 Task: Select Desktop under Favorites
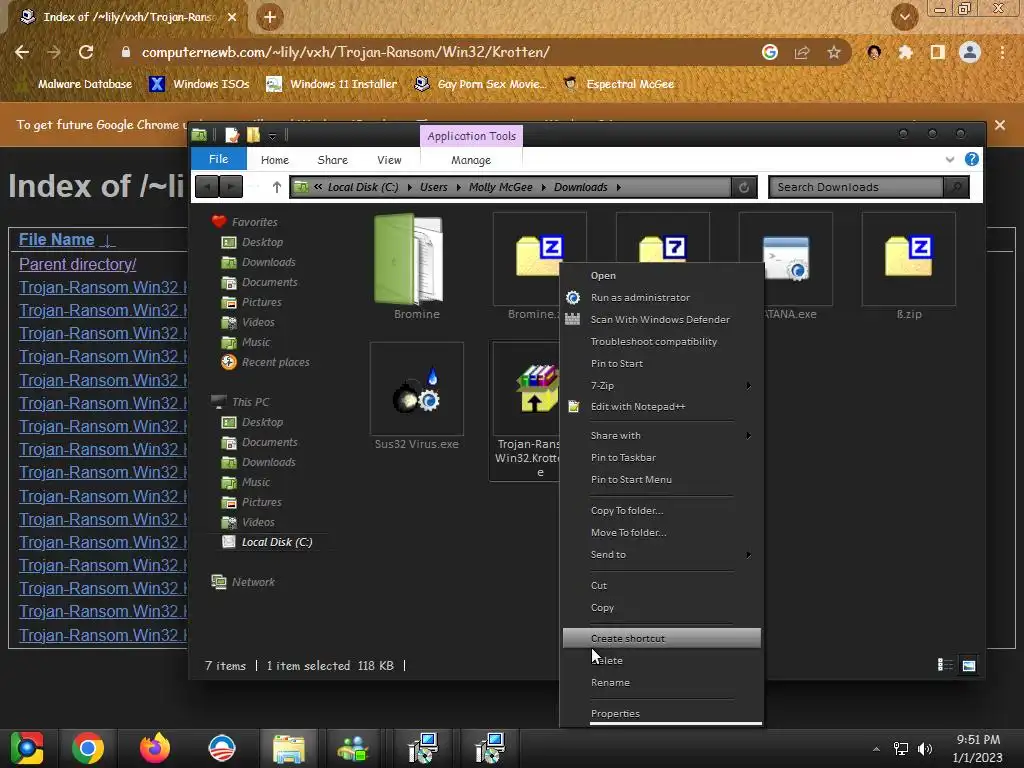coord(253,242)
